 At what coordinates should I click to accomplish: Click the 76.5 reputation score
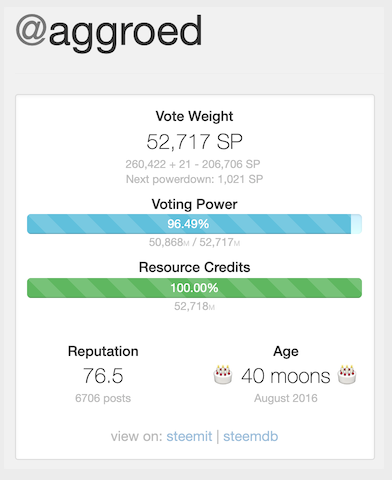tap(103, 376)
